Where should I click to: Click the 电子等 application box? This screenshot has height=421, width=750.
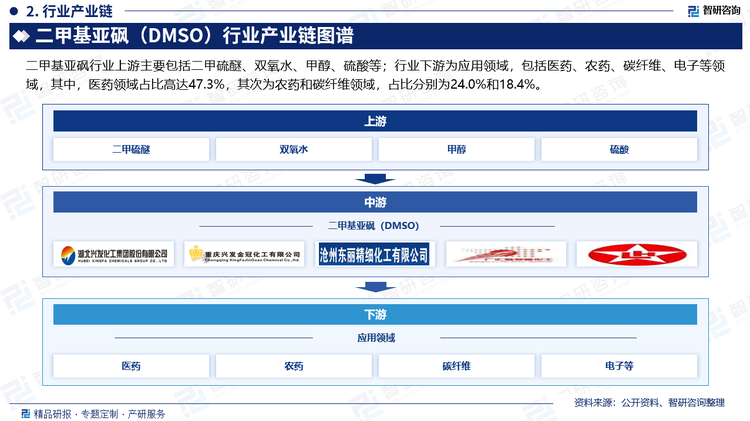(619, 366)
